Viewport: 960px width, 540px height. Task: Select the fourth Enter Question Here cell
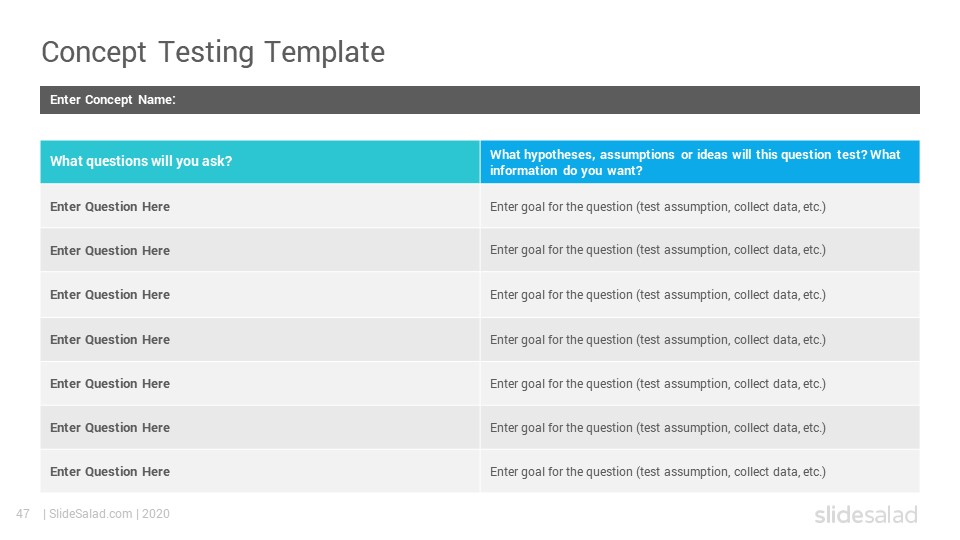pos(260,339)
